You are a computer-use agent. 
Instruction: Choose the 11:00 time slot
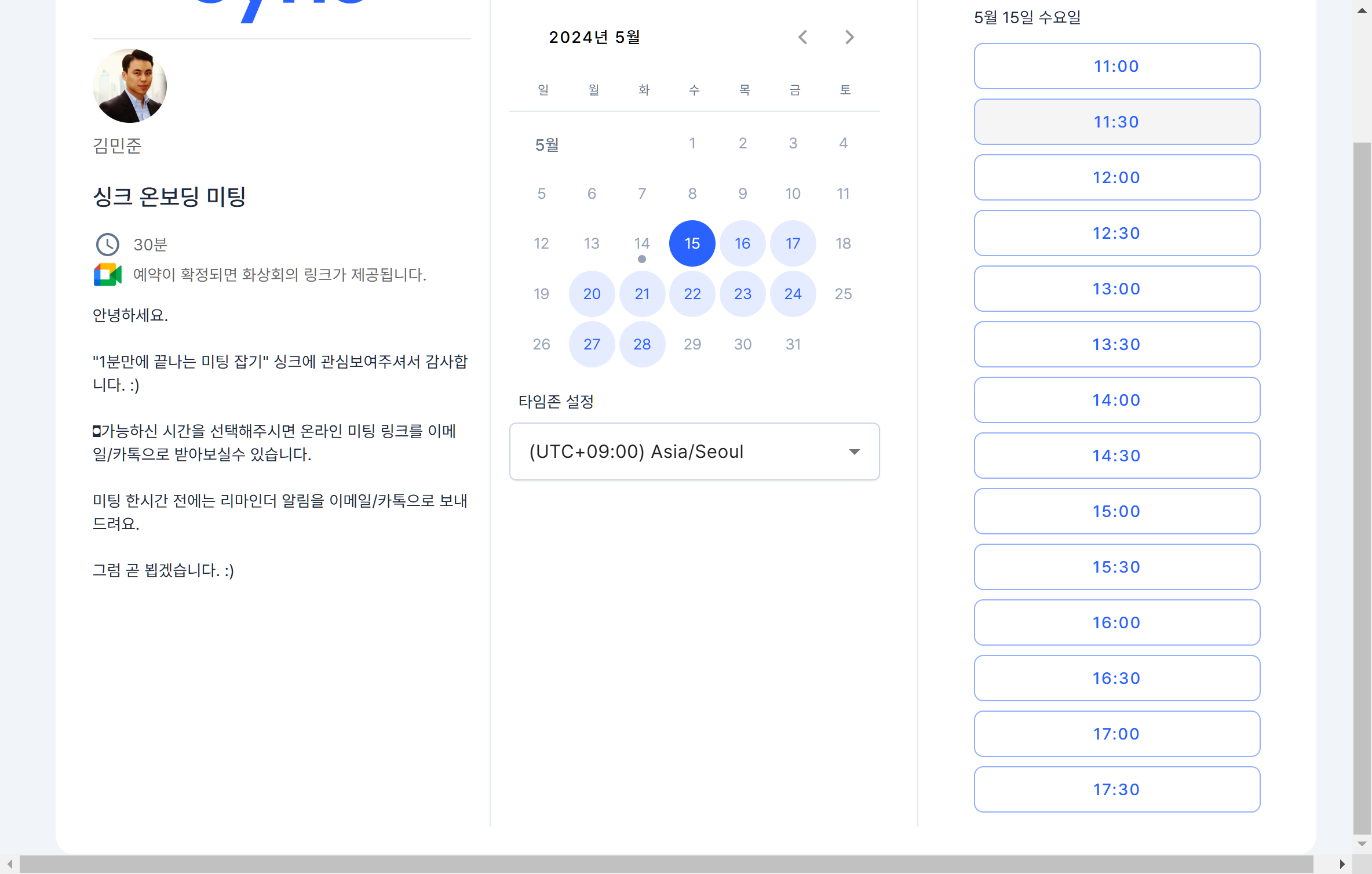click(x=1116, y=66)
